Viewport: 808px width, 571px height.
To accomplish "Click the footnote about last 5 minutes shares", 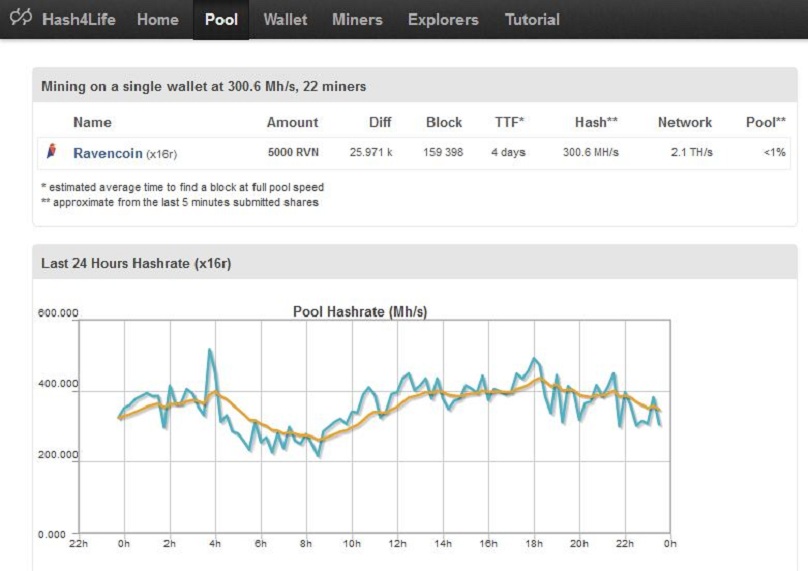I will 180,202.
